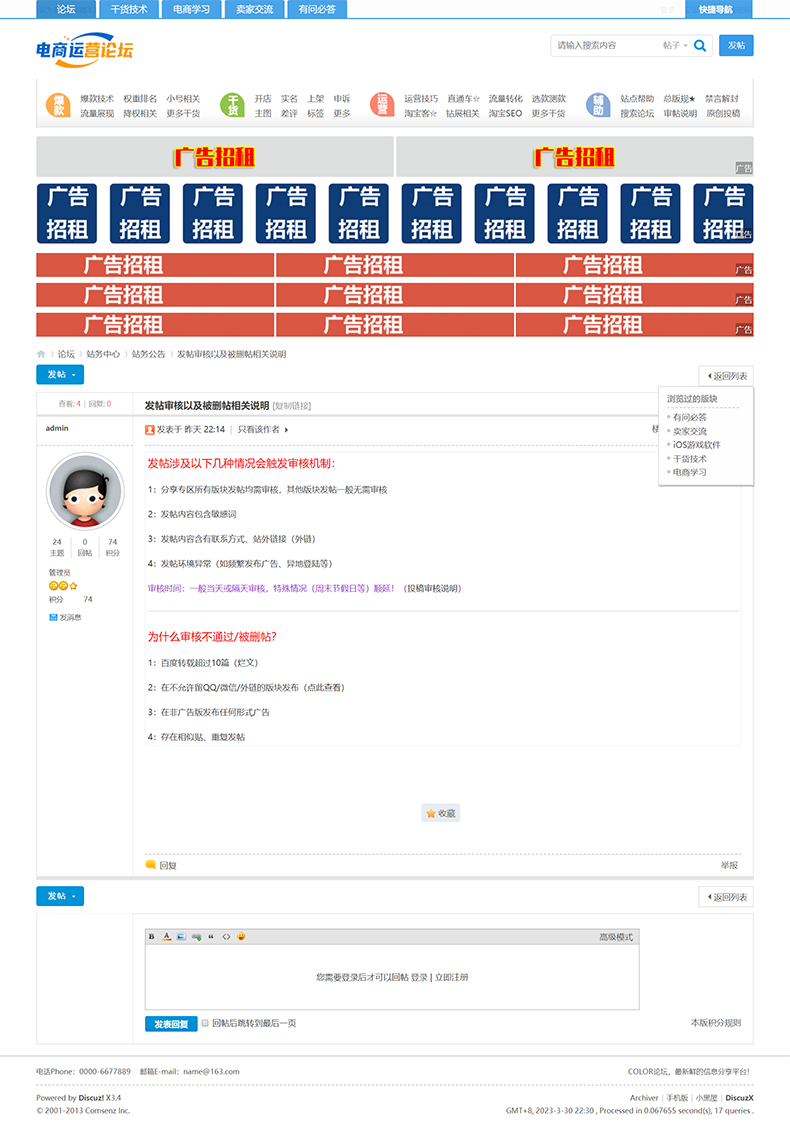The image size is (790, 1132).
Task: Click the left gray 广告招租 banner
Action: pos(214,157)
